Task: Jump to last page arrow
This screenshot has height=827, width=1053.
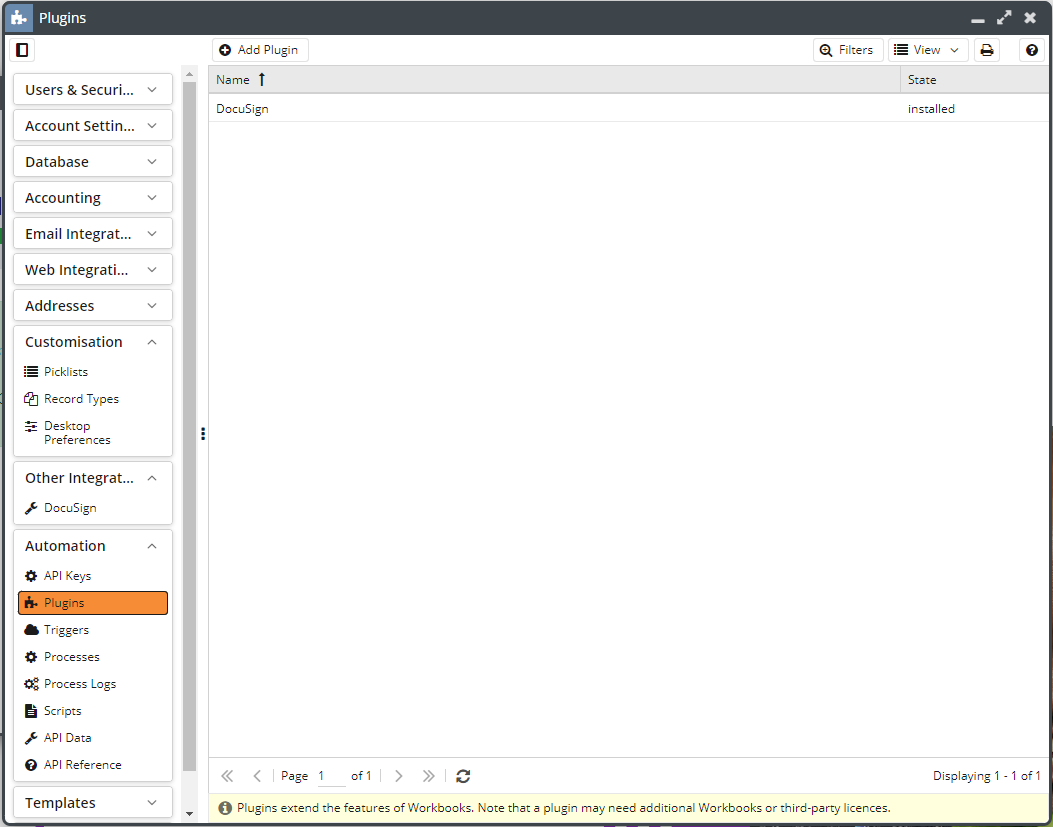Action: 429,776
